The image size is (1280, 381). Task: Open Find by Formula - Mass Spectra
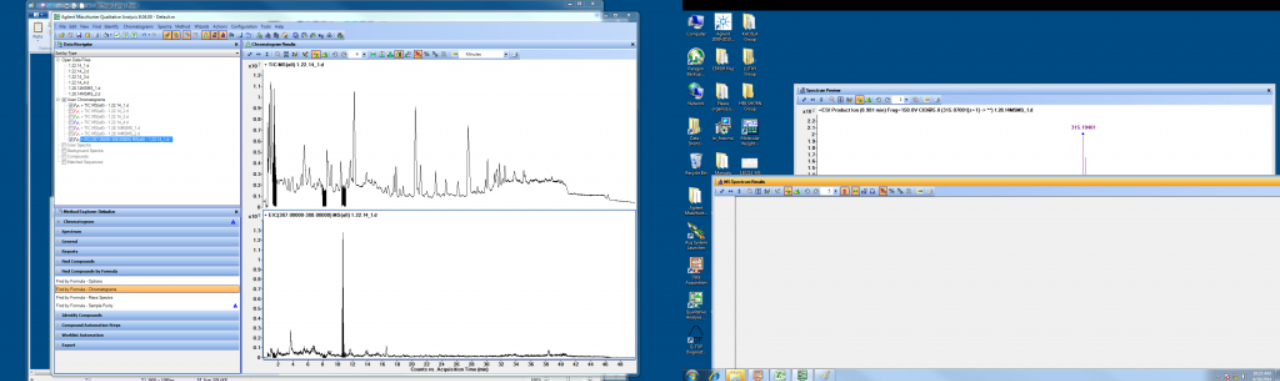tap(146, 297)
